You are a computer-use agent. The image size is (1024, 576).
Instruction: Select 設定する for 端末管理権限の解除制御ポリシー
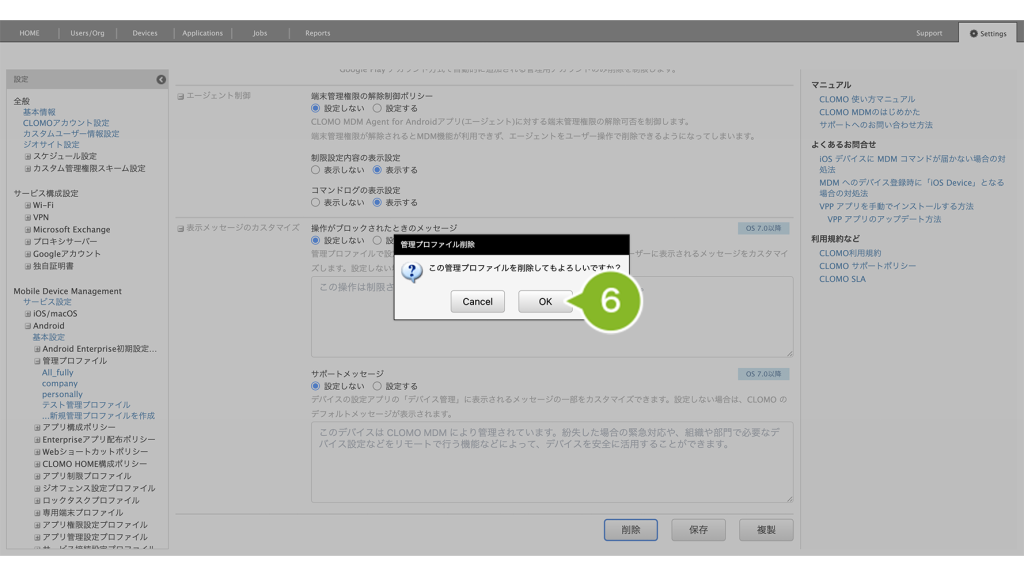[377, 108]
